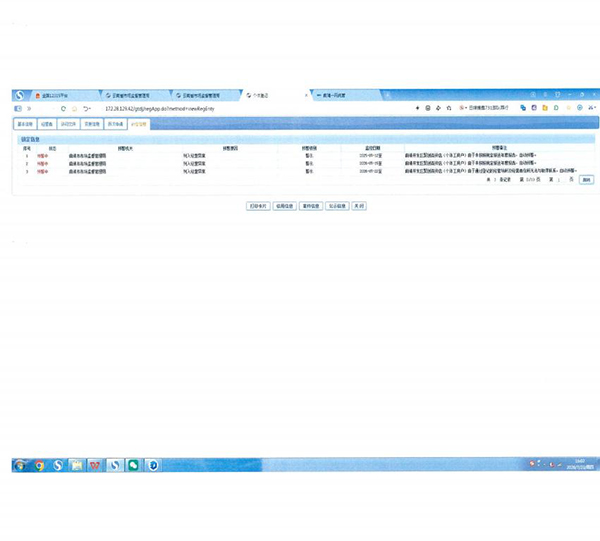Click the 2025-05-12 date in row 1

pyautogui.click(x=370, y=156)
